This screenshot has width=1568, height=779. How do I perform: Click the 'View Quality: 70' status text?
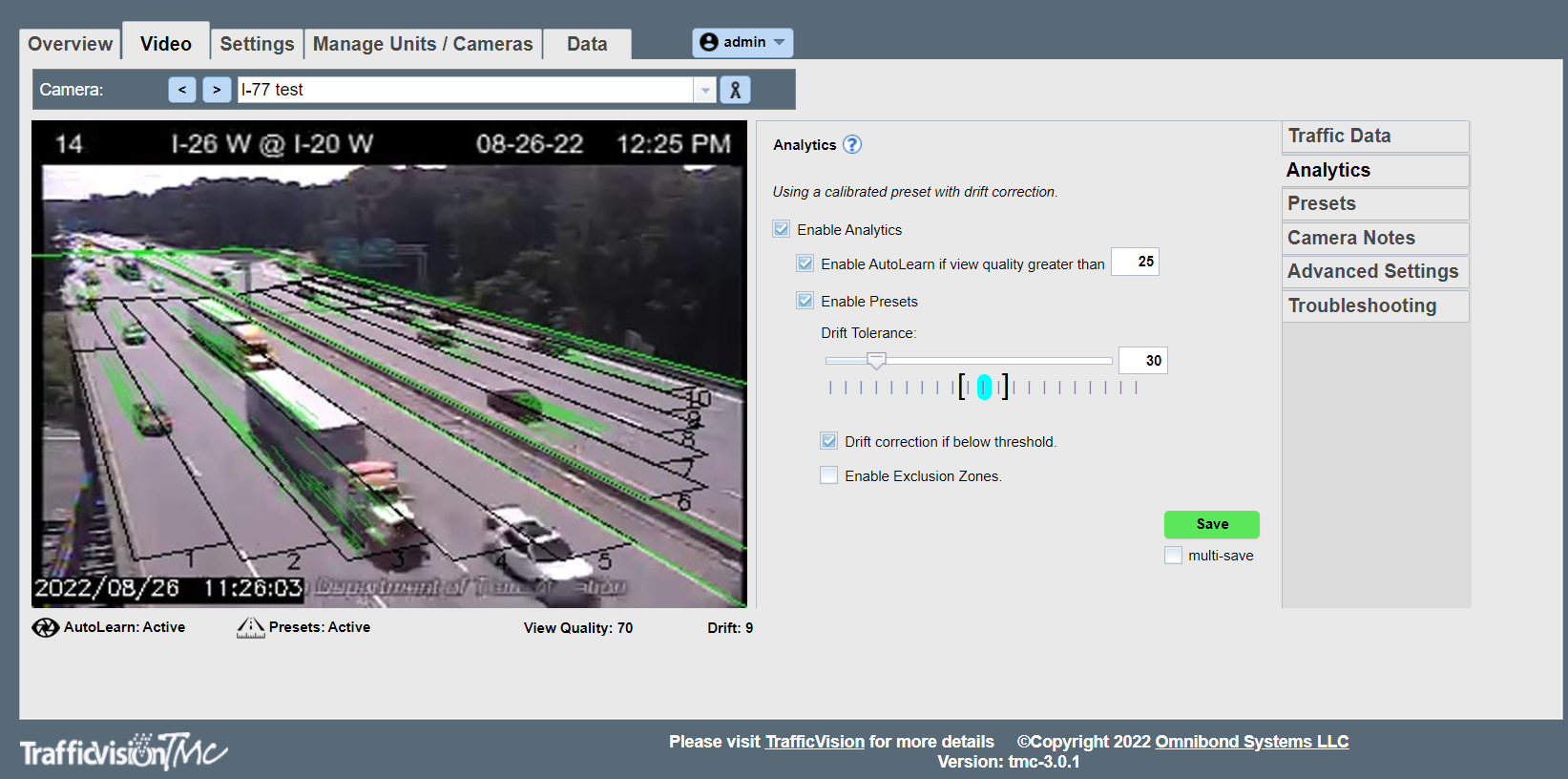pyautogui.click(x=578, y=628)
